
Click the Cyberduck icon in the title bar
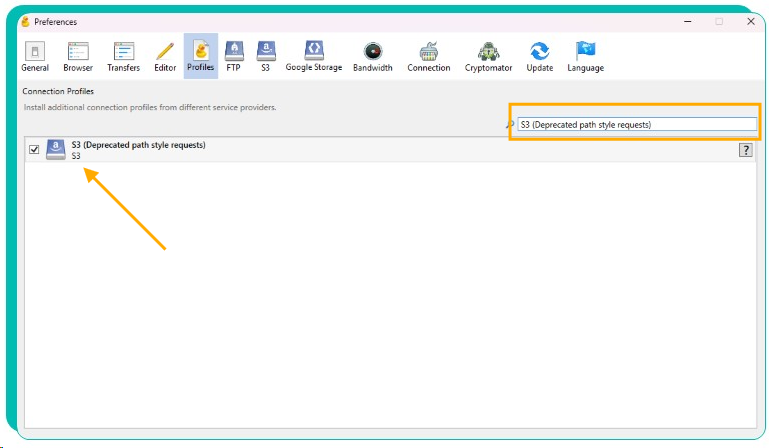click(26, 22)
